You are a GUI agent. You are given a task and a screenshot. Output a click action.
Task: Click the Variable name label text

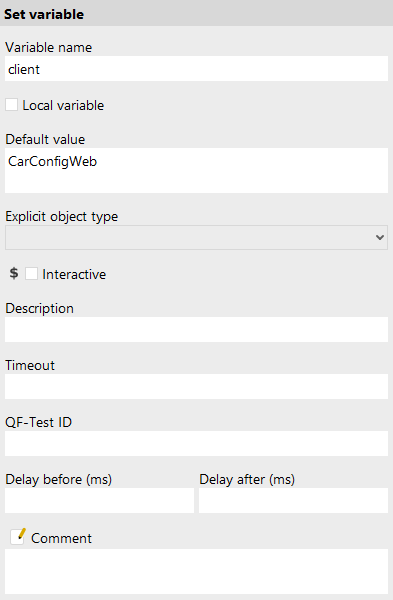pyautogui.click(x=49, y=47)
